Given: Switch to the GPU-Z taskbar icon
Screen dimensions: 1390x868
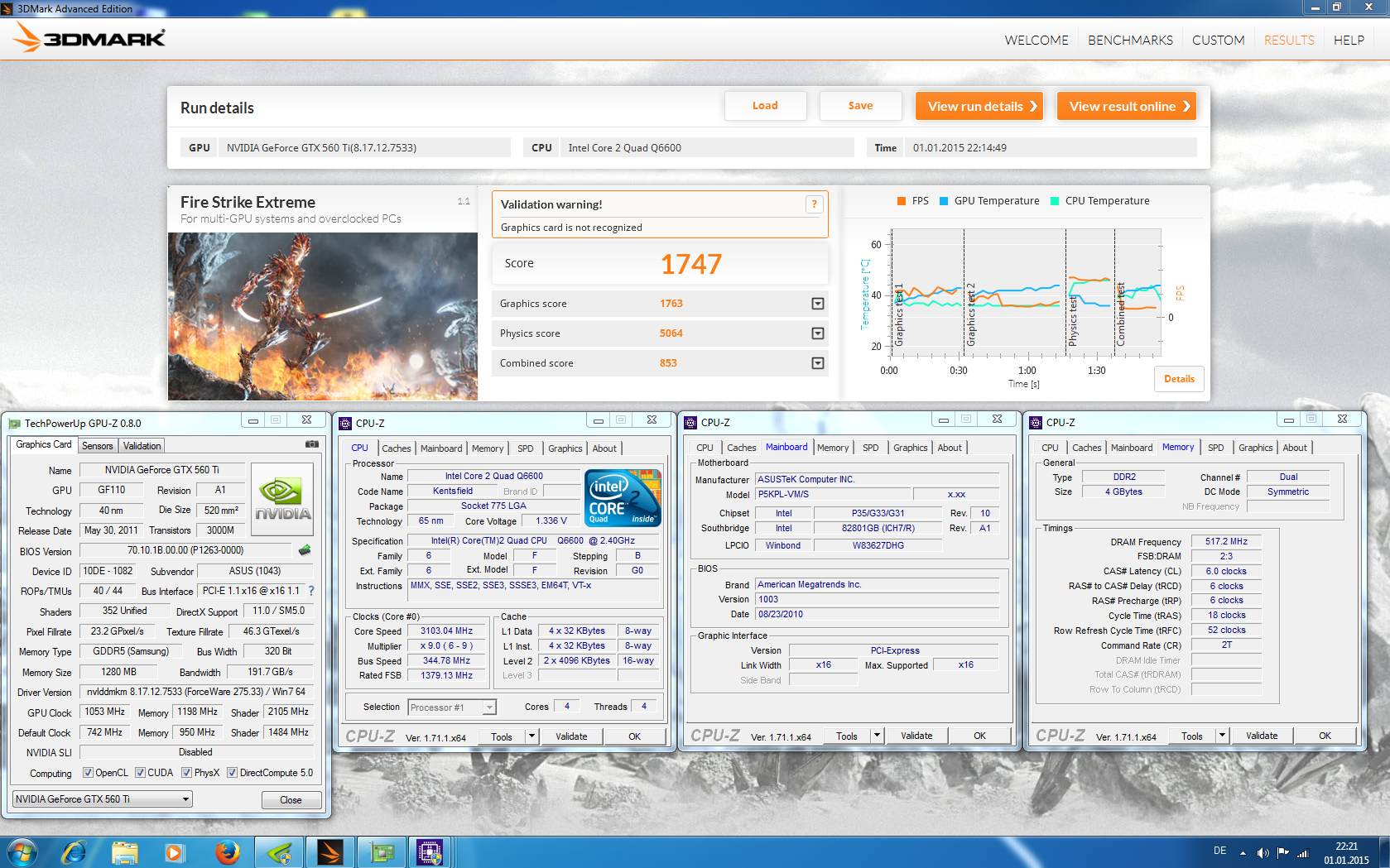Looking at the screenshot, I should [381, 851].
